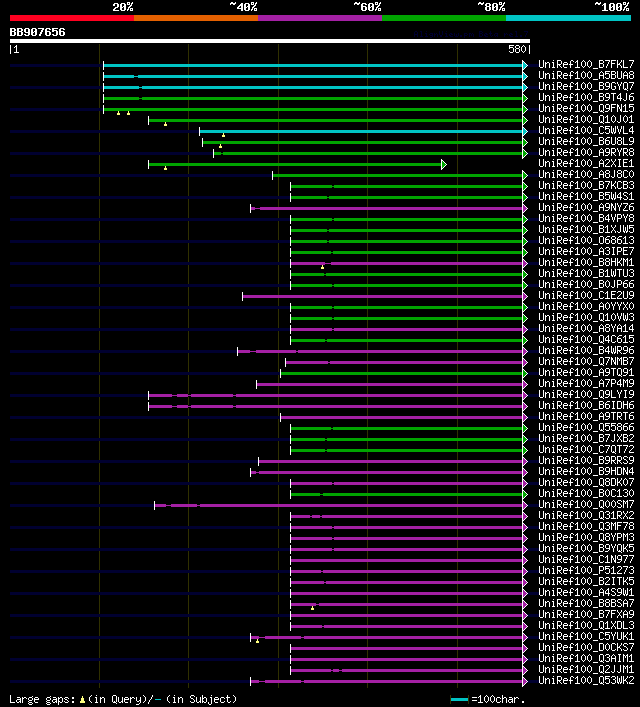Select the UniRef100_B9GYQ7 label
The image size is (640, 707).
[x=586, y=86]
